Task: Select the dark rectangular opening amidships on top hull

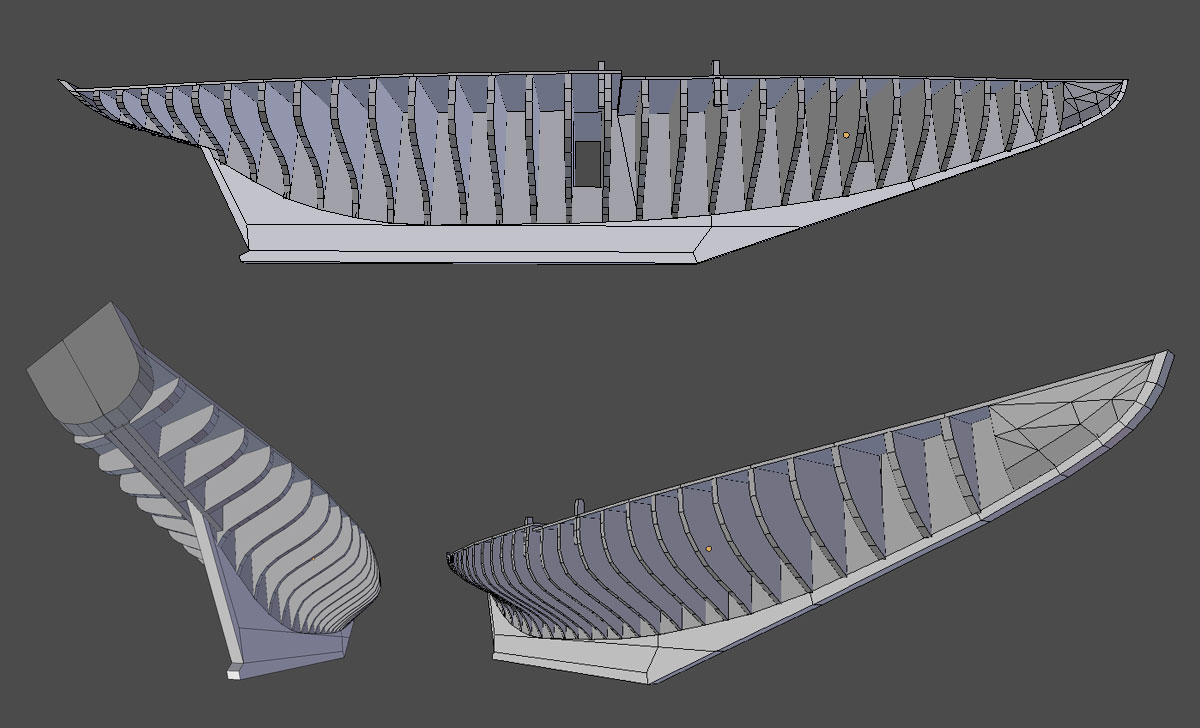Action: point(587,163)
